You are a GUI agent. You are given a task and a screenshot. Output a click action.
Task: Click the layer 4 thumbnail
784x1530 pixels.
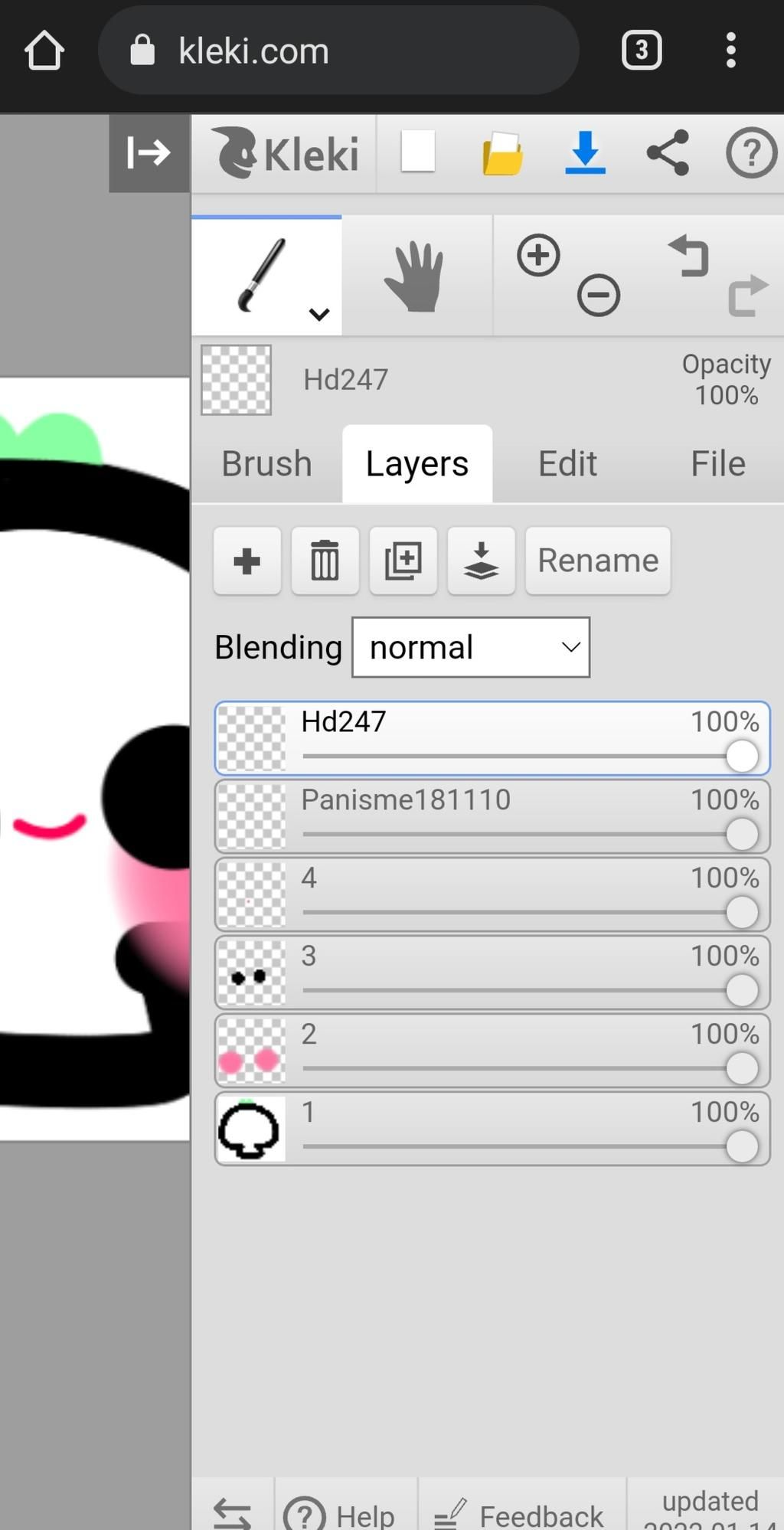pyautogui.click(x=251, y=894)
